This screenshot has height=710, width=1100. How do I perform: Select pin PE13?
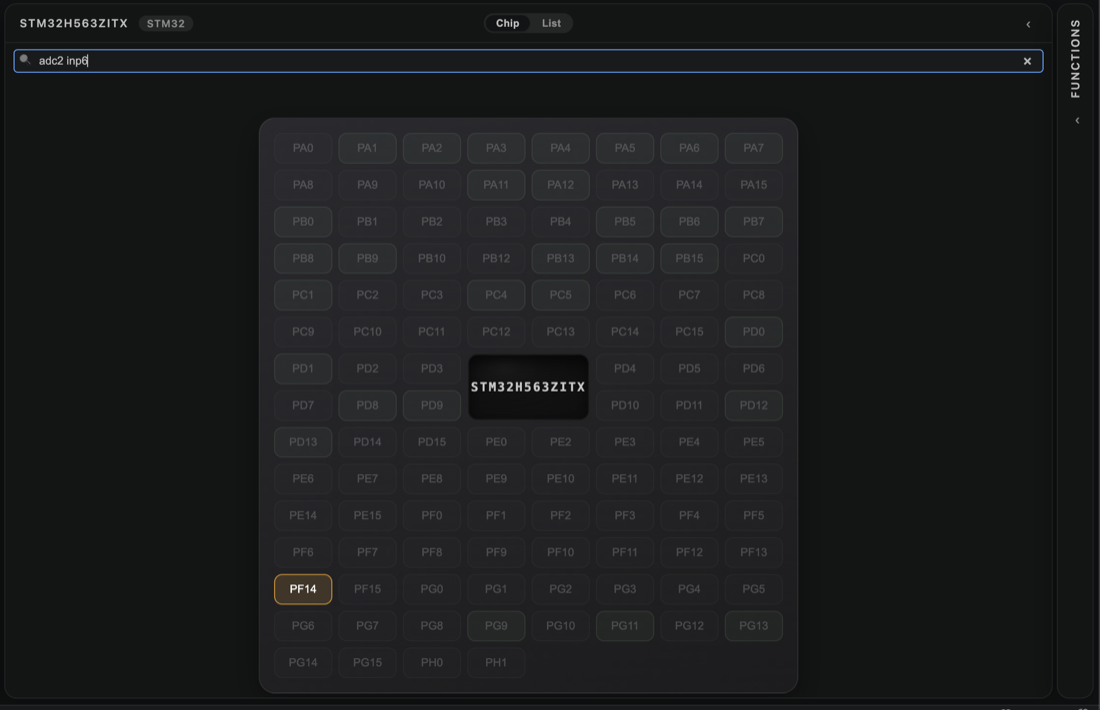[753, 479]
